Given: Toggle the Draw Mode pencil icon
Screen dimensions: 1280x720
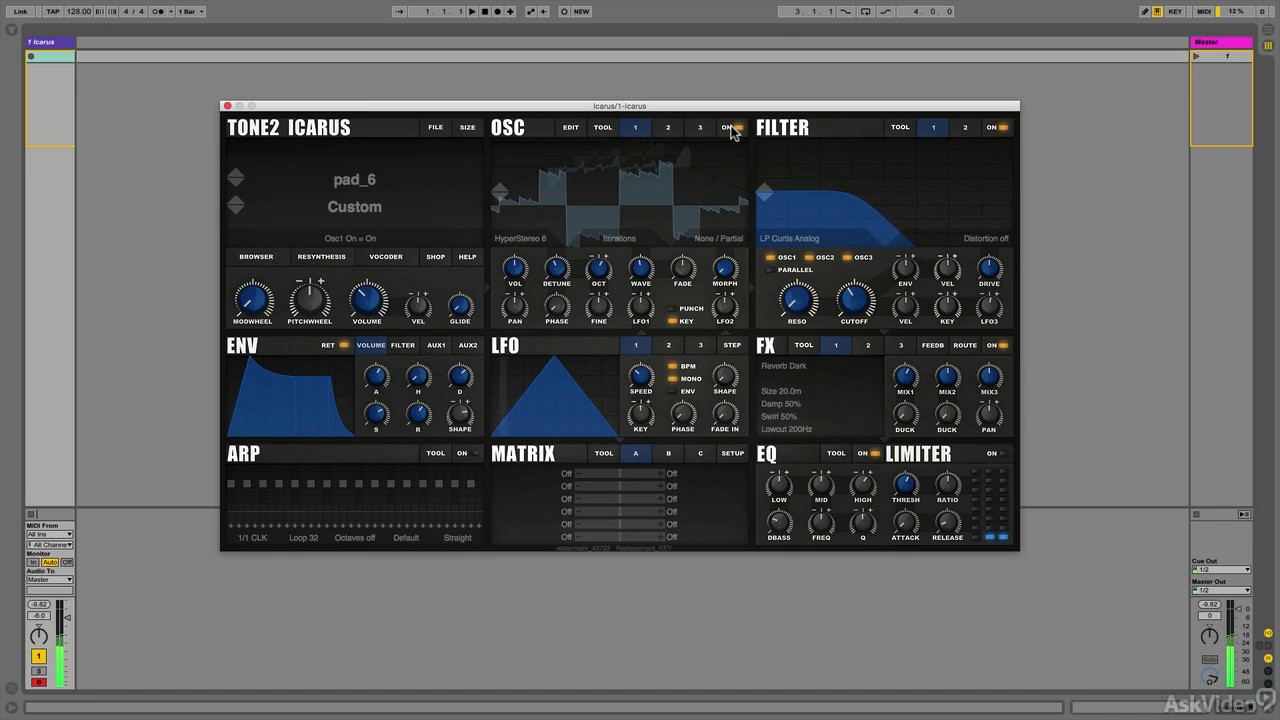Looking at the screenshot, I should coord(1145,12).
